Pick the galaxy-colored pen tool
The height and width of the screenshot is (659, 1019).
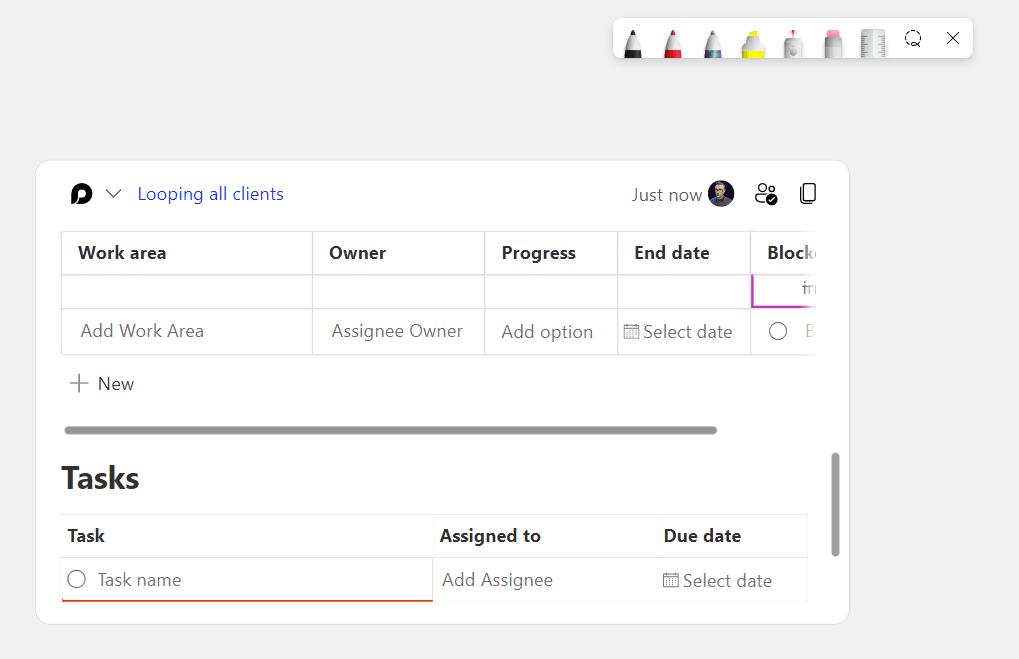point(713,43)
